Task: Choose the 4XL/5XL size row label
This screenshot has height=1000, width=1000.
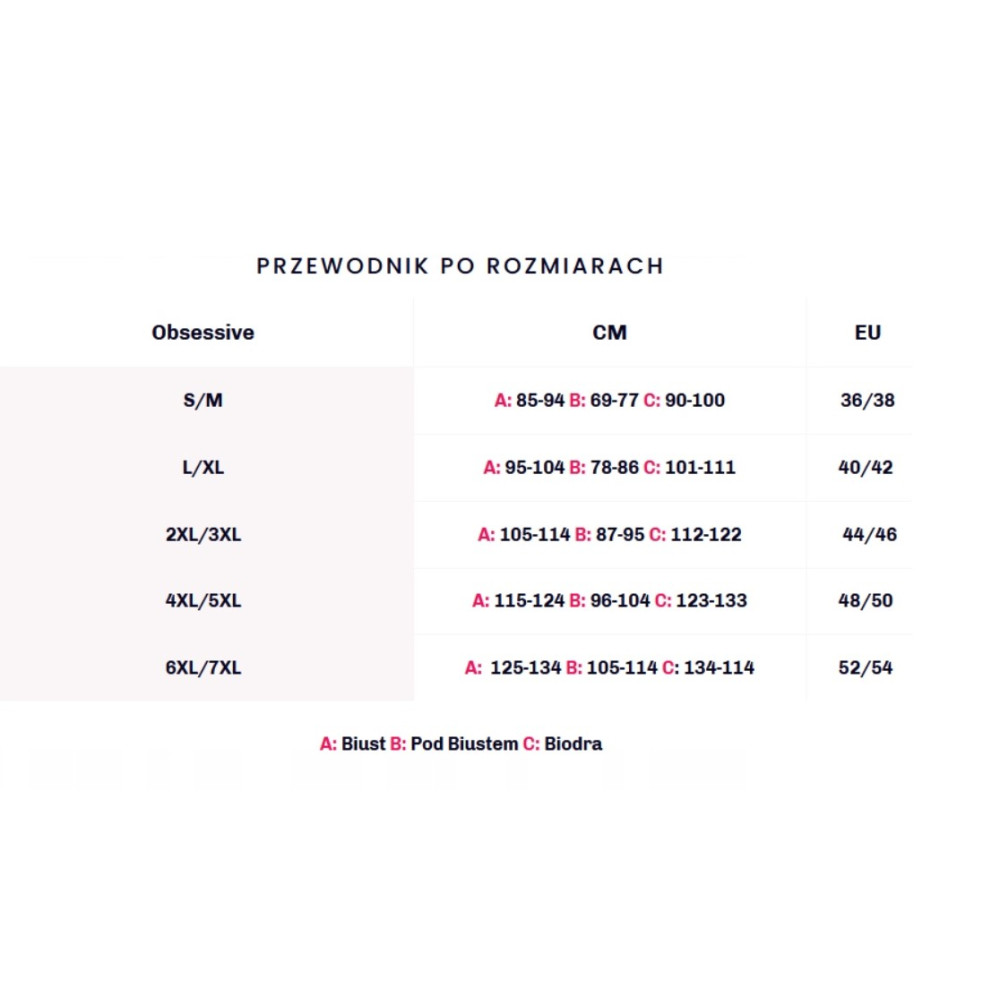Action: pos(203,601)
